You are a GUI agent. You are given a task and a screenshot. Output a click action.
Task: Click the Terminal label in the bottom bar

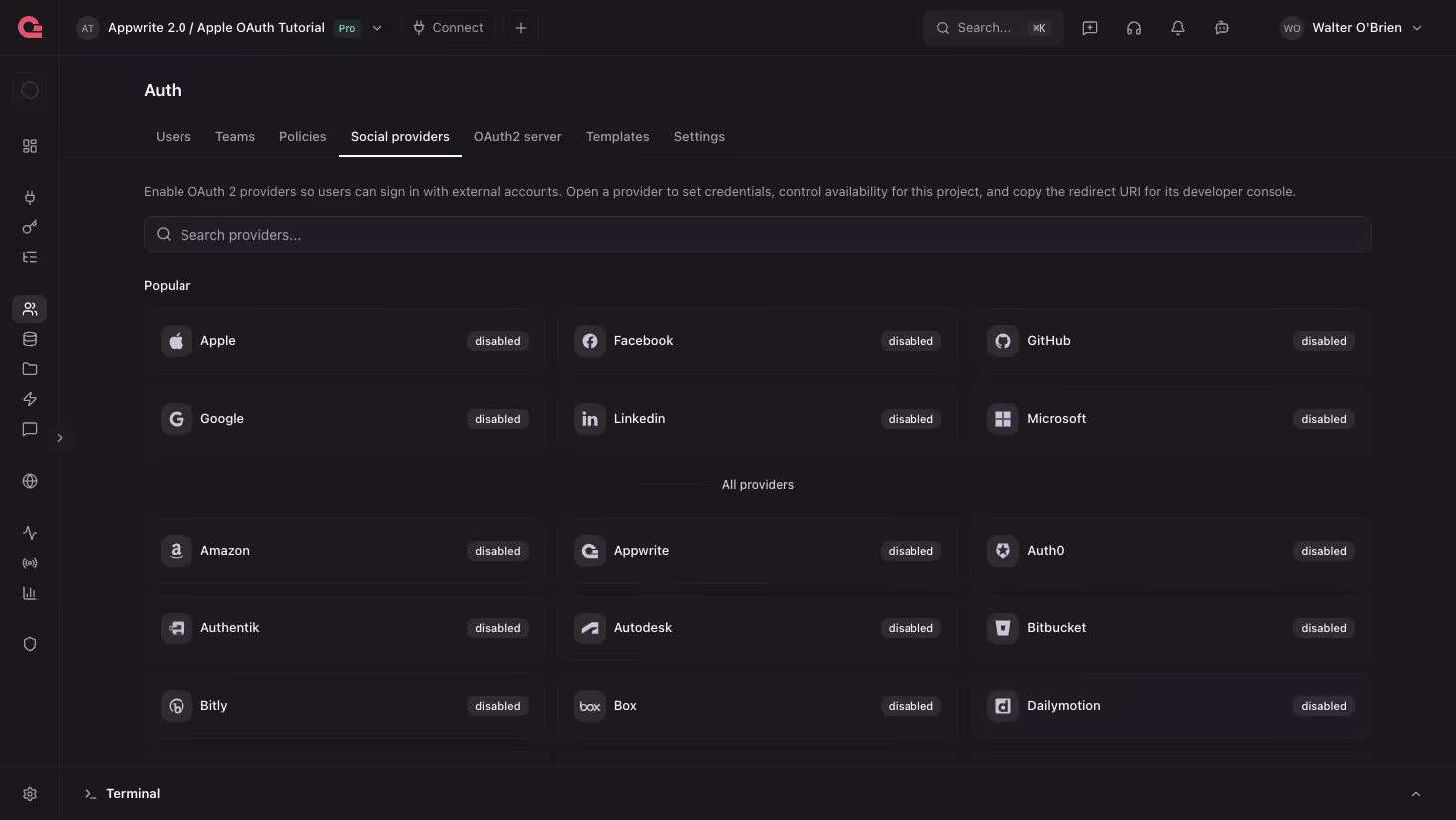(133, 794)
